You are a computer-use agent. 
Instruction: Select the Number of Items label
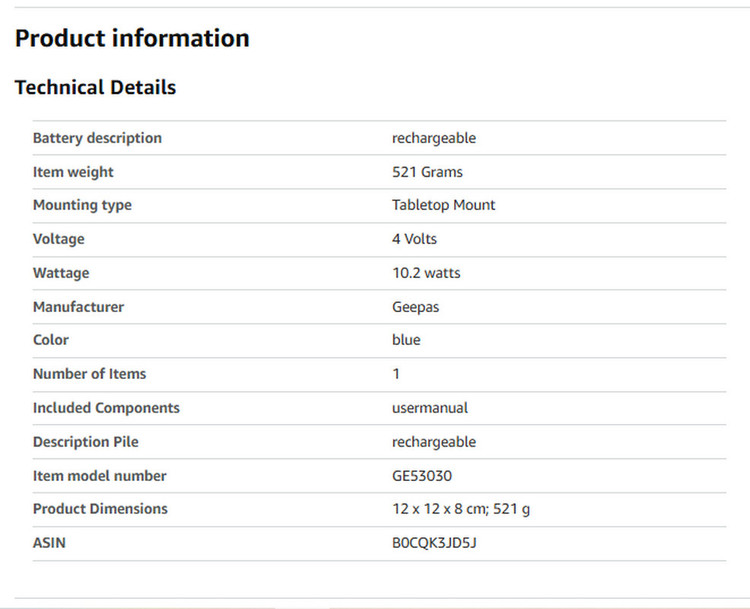[x=89, y=374]
